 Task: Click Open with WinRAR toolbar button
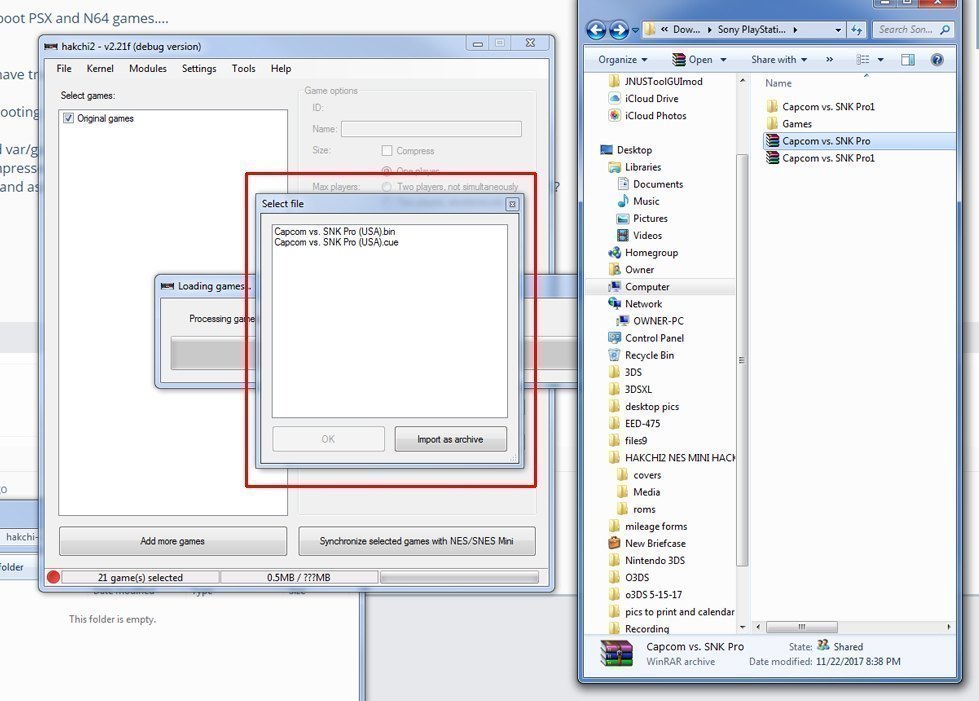click(x=692, y=60)
